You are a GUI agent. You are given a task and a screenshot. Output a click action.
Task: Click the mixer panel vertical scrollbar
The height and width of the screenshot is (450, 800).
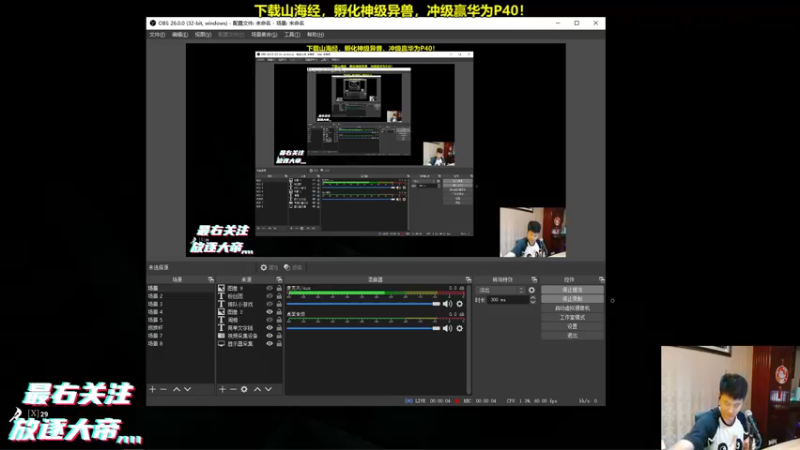[x=468, y=339]
